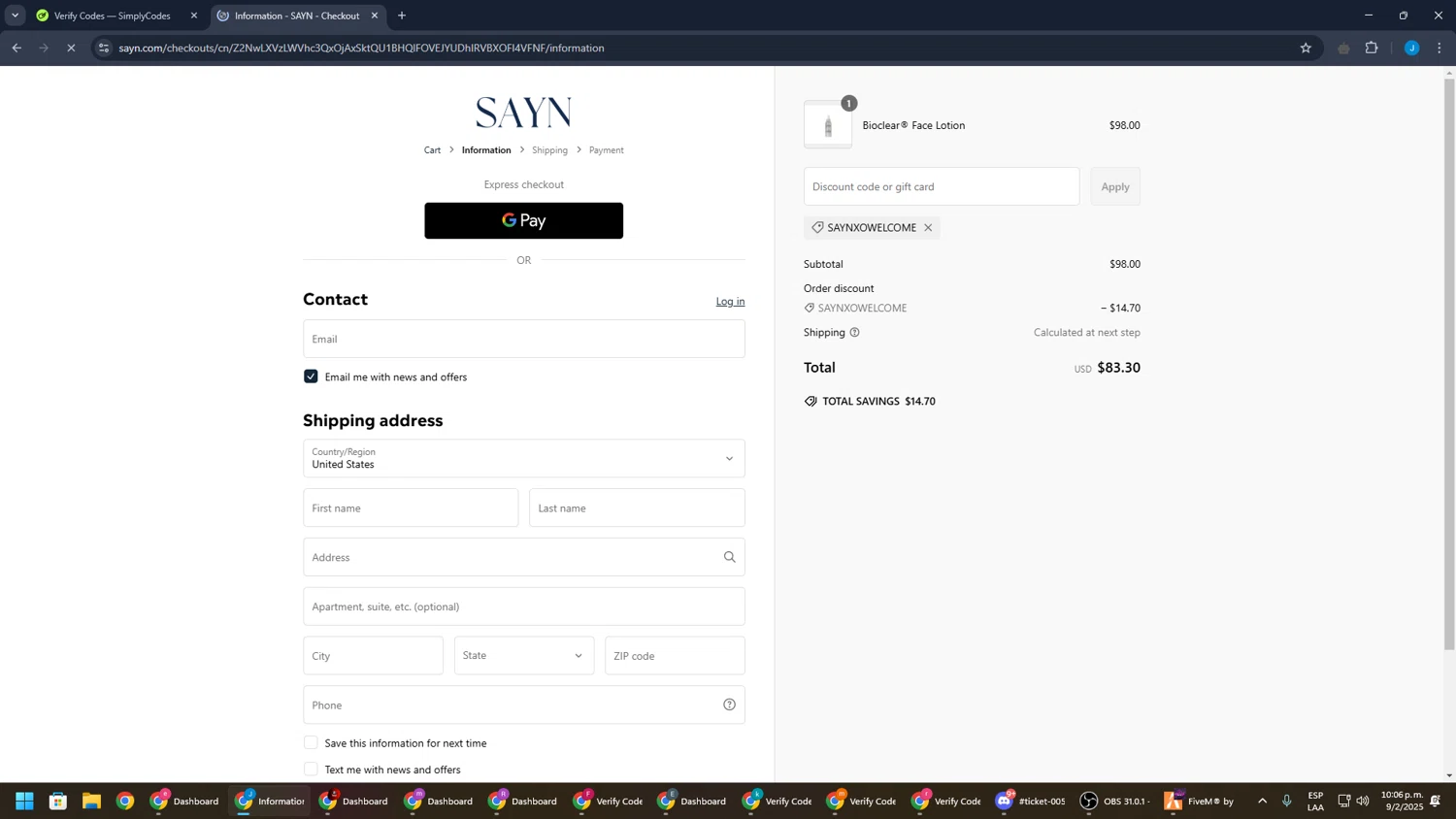The height and width of the screenshot is (819, 1456).
Task: Click the Total Savings tag icon
Action: tap(811, 401)
